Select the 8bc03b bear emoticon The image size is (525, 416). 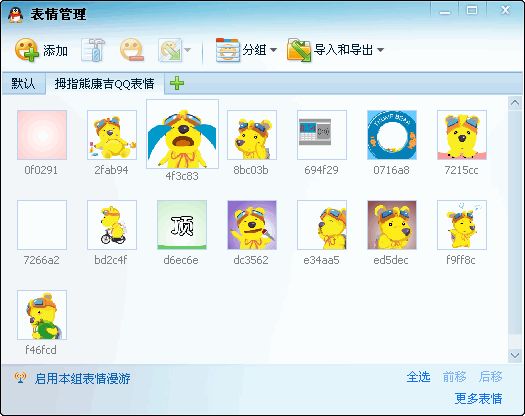pyautogui.click(x=252, y=135)
